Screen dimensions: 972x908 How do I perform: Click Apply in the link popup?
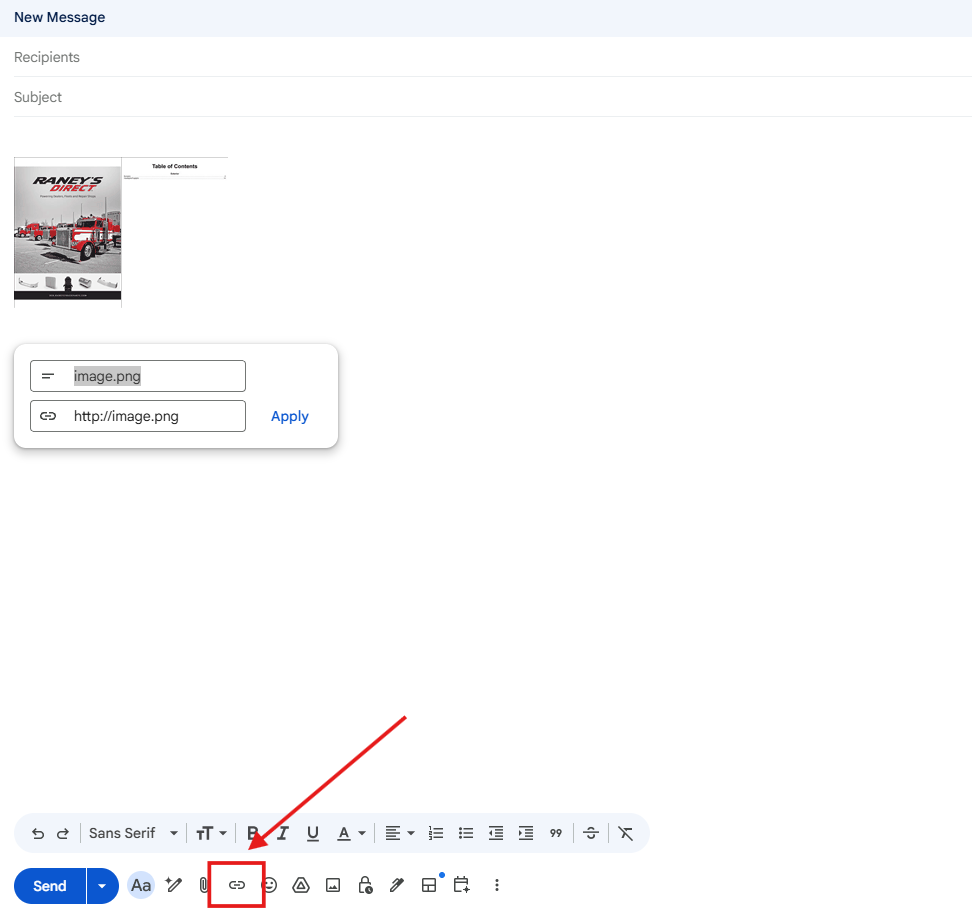(289, 416)
